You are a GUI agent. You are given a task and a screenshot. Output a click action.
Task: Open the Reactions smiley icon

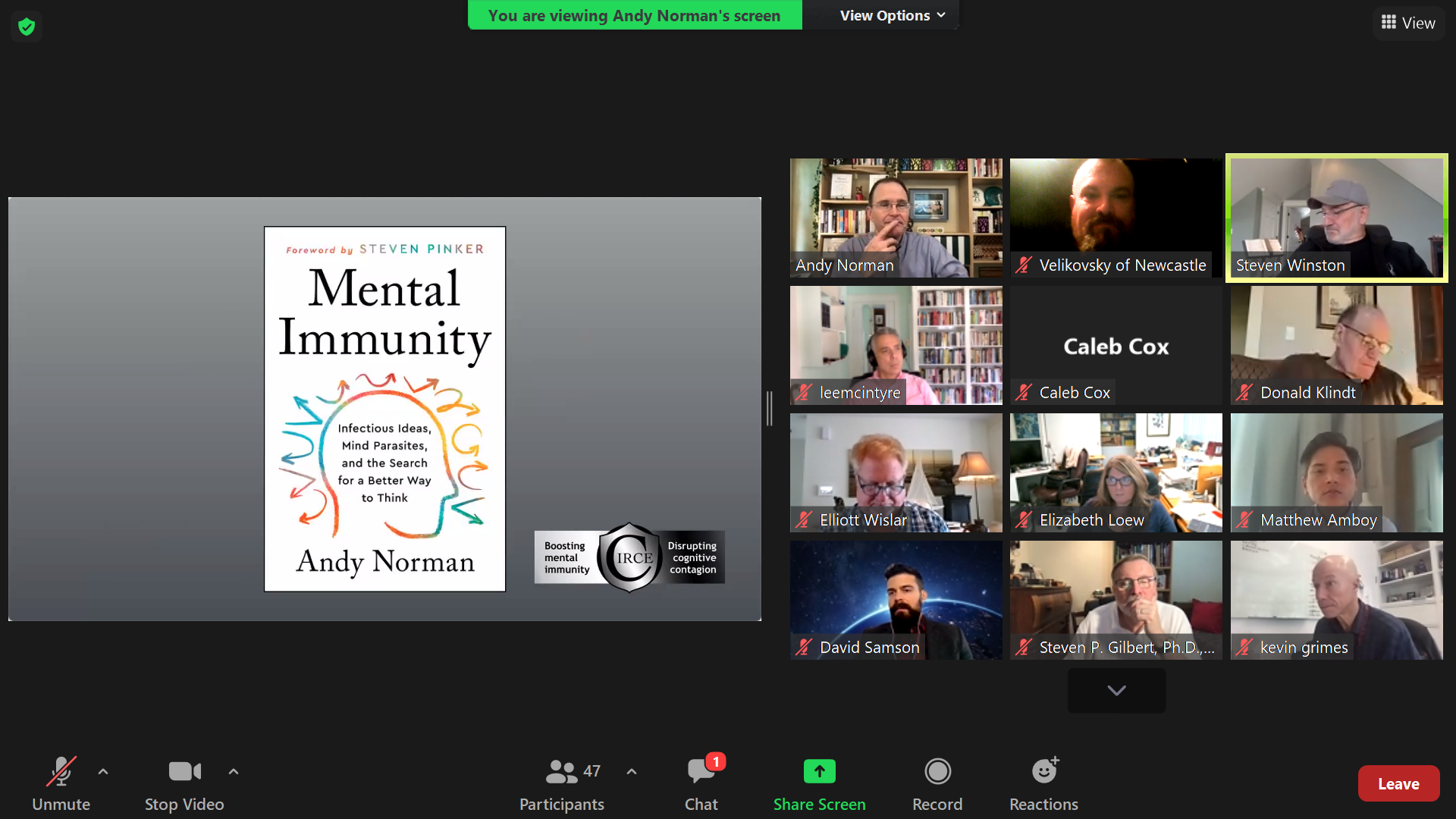[1044, 771]
